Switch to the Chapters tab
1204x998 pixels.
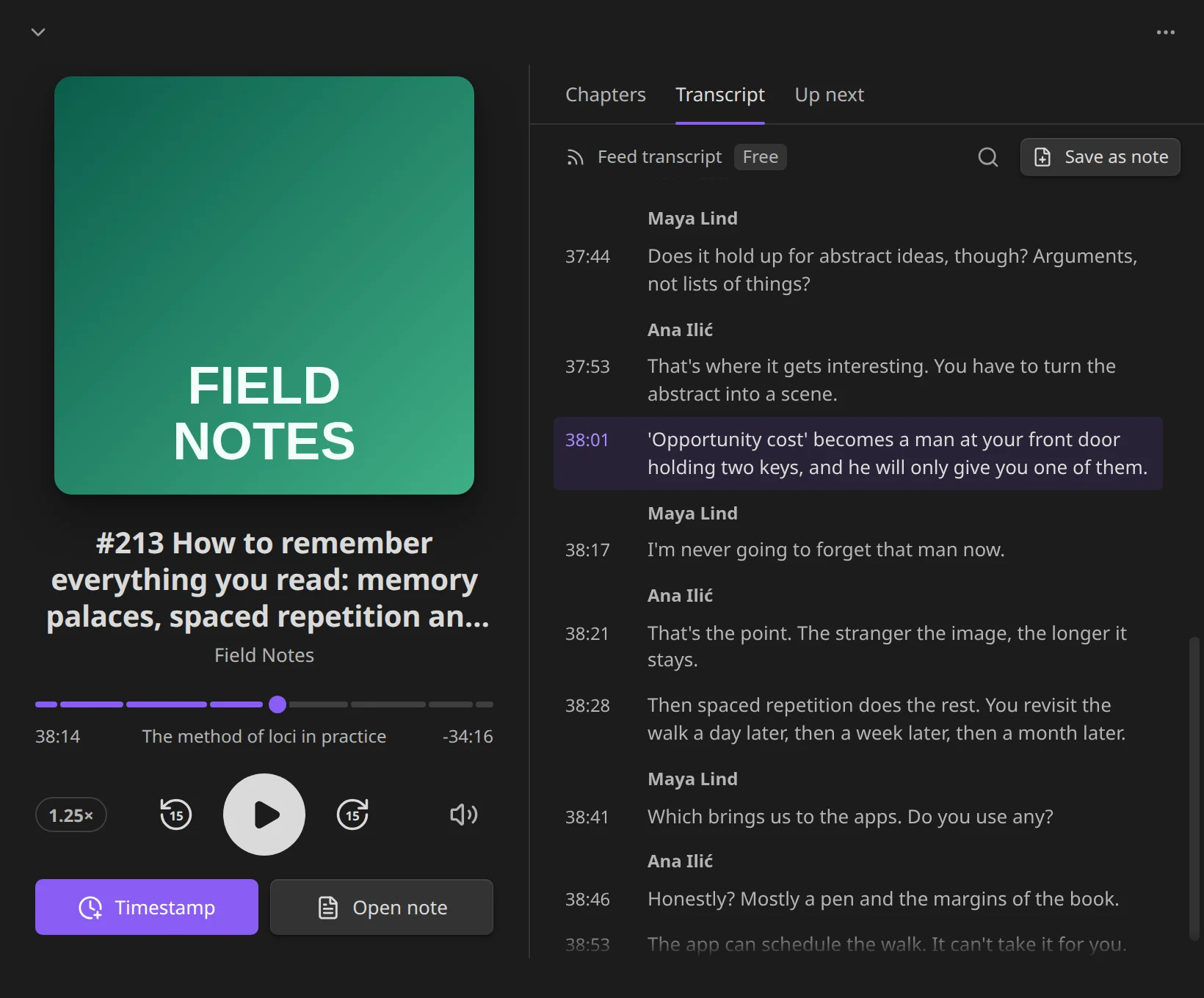coord(606,95)
